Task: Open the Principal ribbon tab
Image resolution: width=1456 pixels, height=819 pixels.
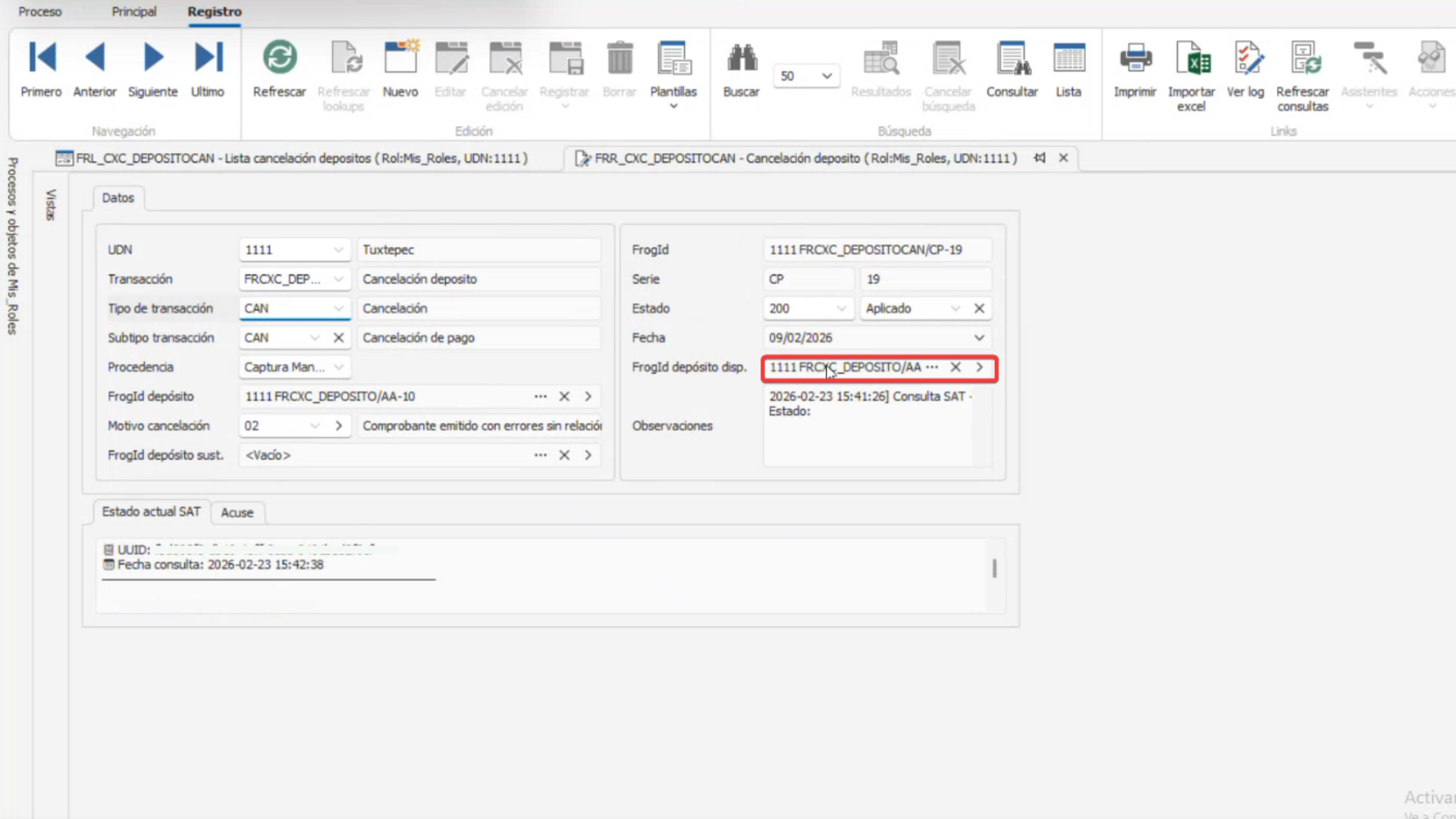Action: point(133,11)
